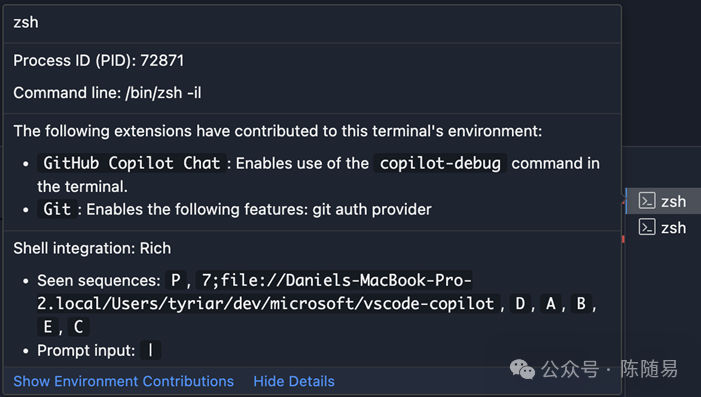701x397 pixels.
Task: Click the E seen-sequence badge
Action: coord(48,327)
